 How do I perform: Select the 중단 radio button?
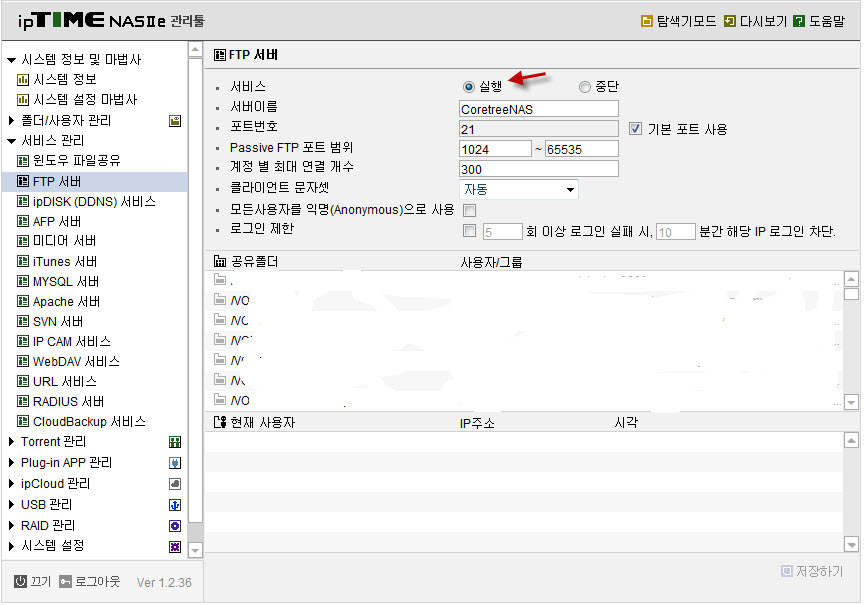click(x=585, y=87)
